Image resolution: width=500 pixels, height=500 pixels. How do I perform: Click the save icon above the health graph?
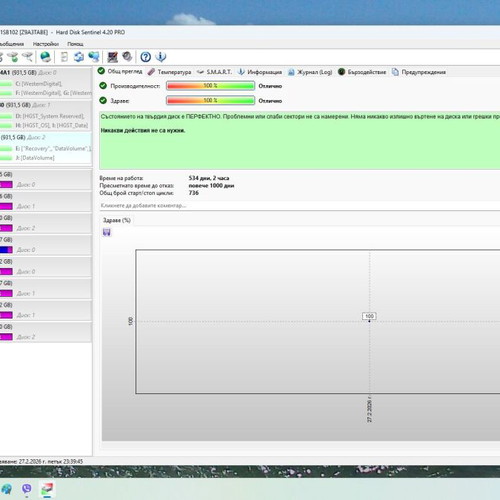pos(107,232)
